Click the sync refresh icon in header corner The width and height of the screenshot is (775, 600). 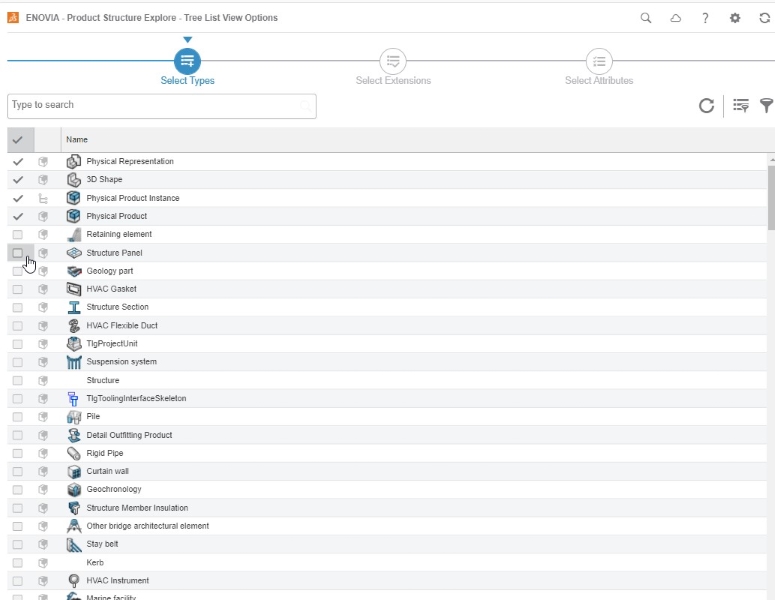pyautogui.click(x=765, y=18)
